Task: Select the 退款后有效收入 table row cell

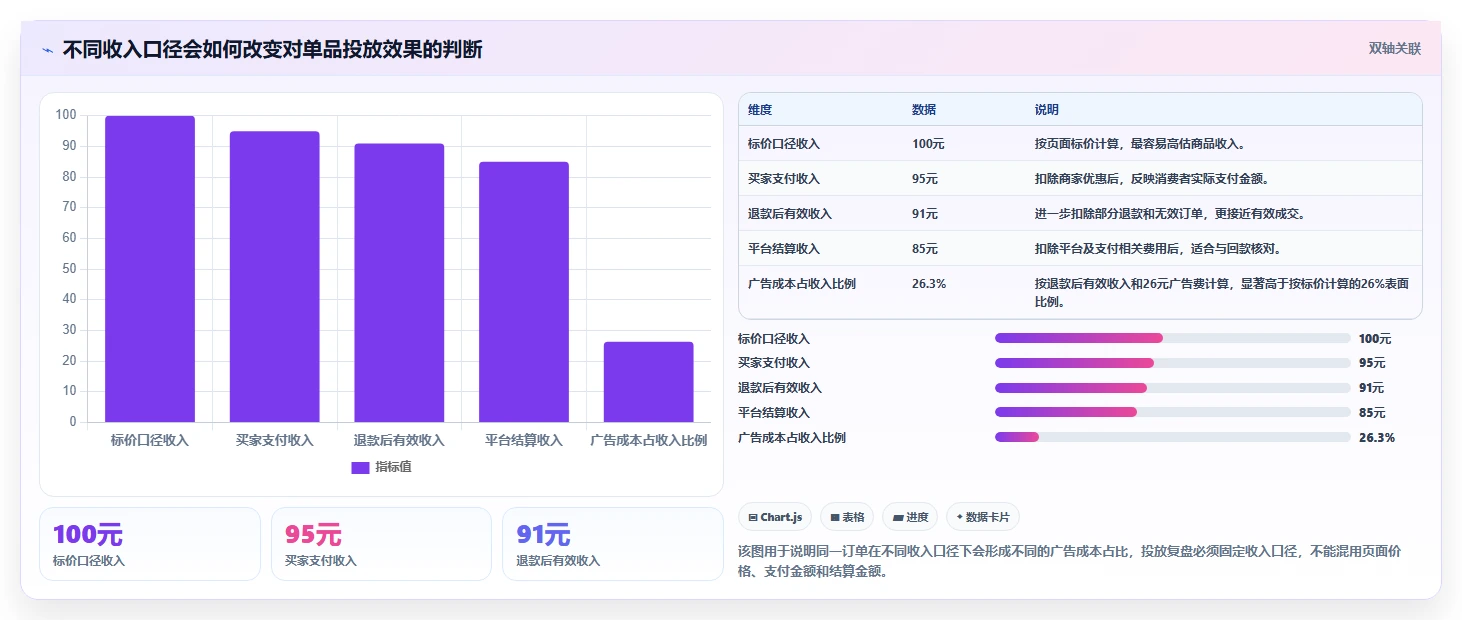Action: (790, 214)
